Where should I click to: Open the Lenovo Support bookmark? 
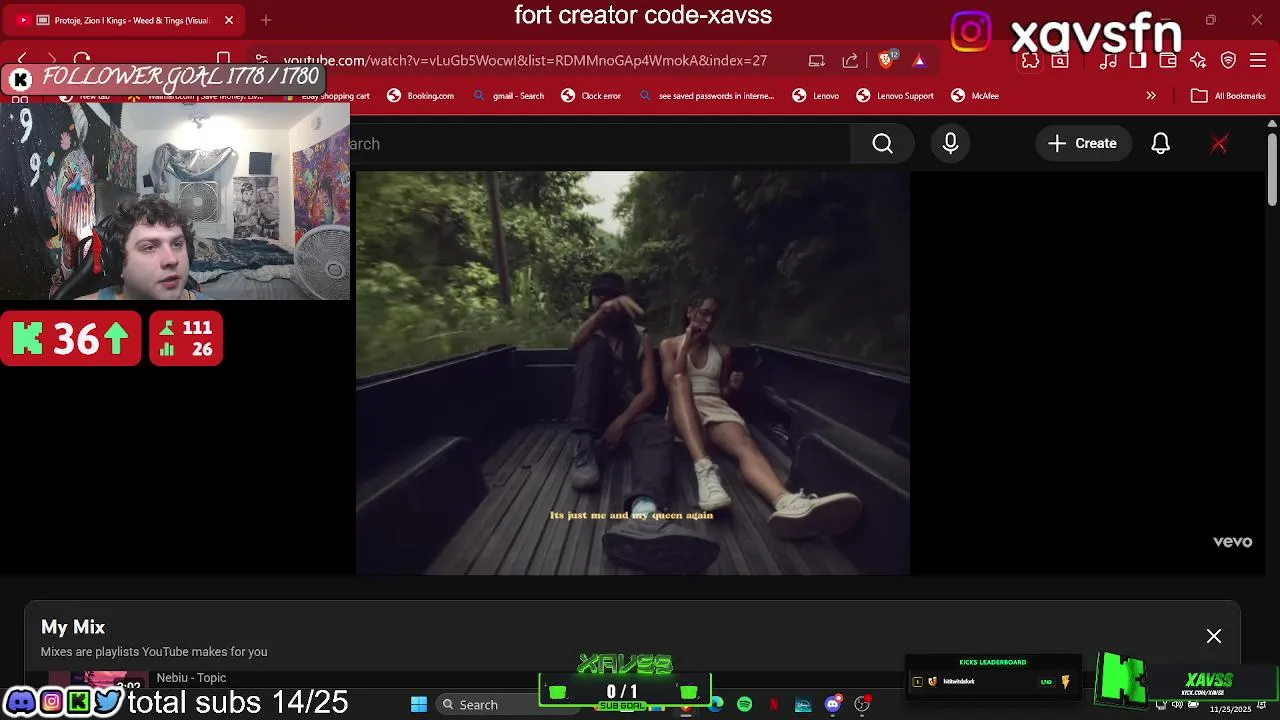click(896, 96)
